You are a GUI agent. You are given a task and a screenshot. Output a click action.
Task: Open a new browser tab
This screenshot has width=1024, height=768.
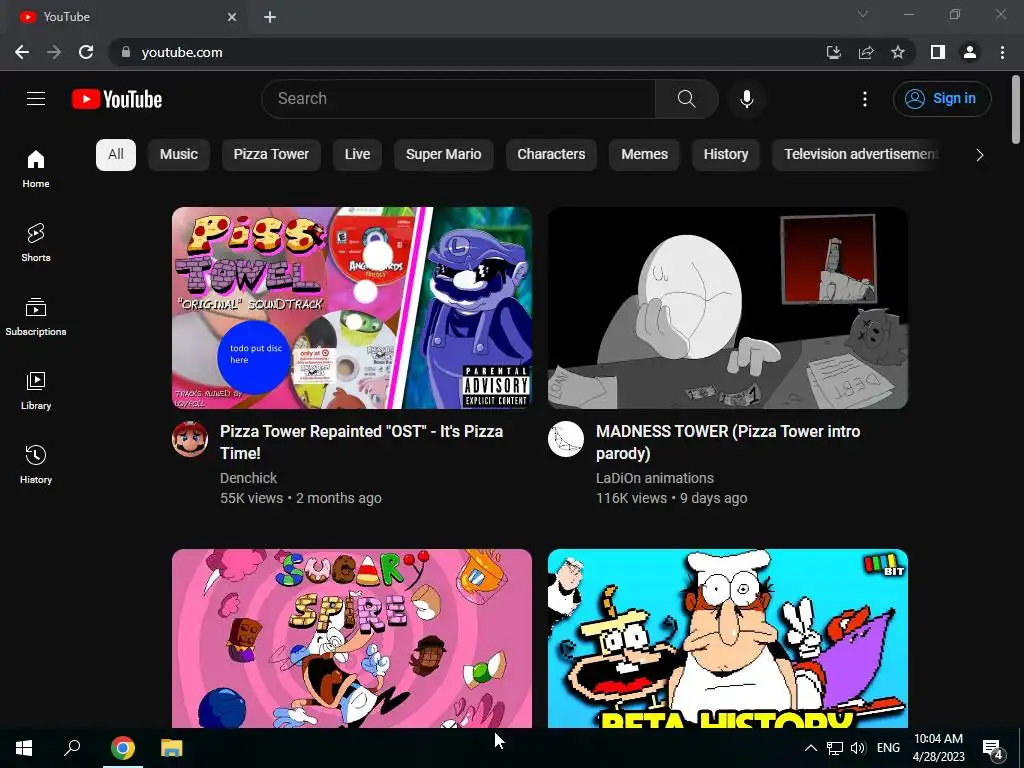coord(270,17)
